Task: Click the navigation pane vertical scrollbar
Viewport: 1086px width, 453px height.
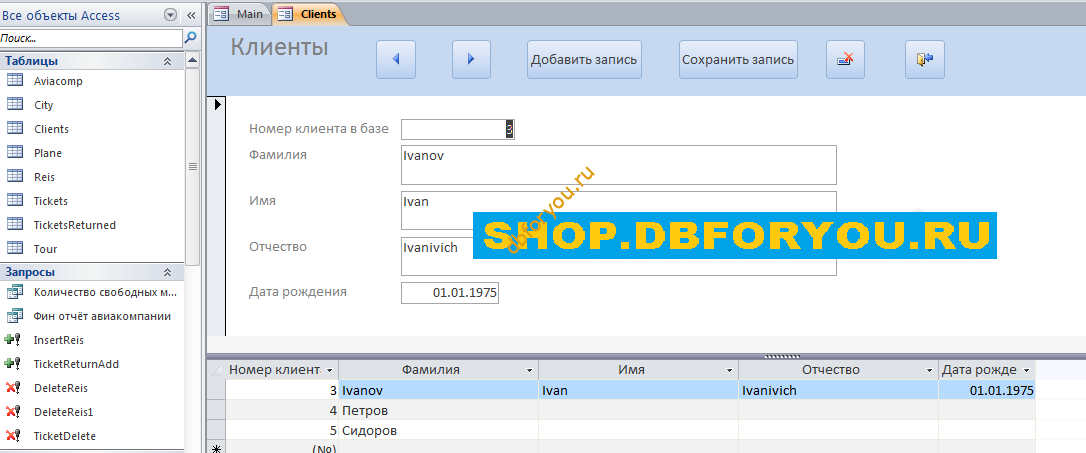Action: pos(193,166)
